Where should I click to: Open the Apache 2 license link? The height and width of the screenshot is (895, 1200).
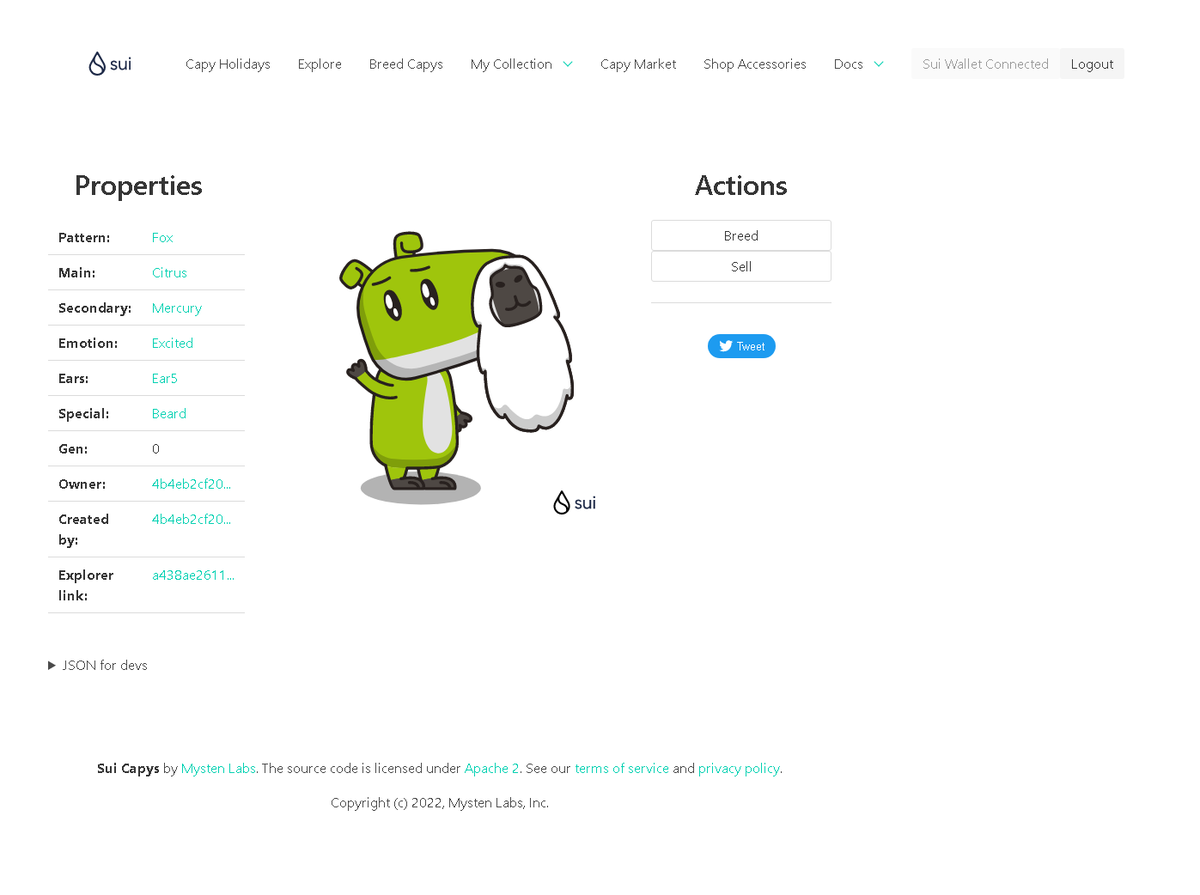click(492, 769)
